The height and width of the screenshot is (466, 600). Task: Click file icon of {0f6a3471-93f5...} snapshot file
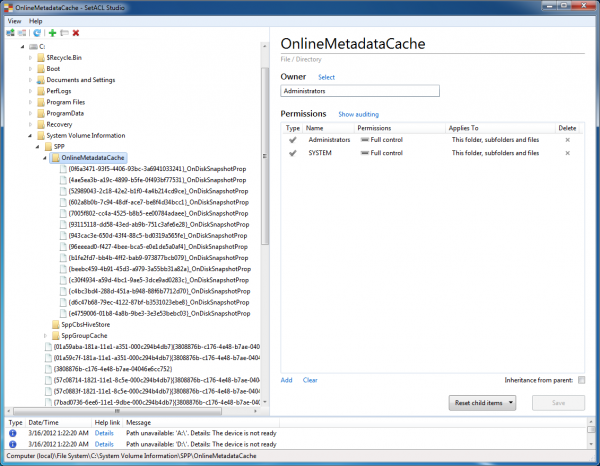(64, 169)
